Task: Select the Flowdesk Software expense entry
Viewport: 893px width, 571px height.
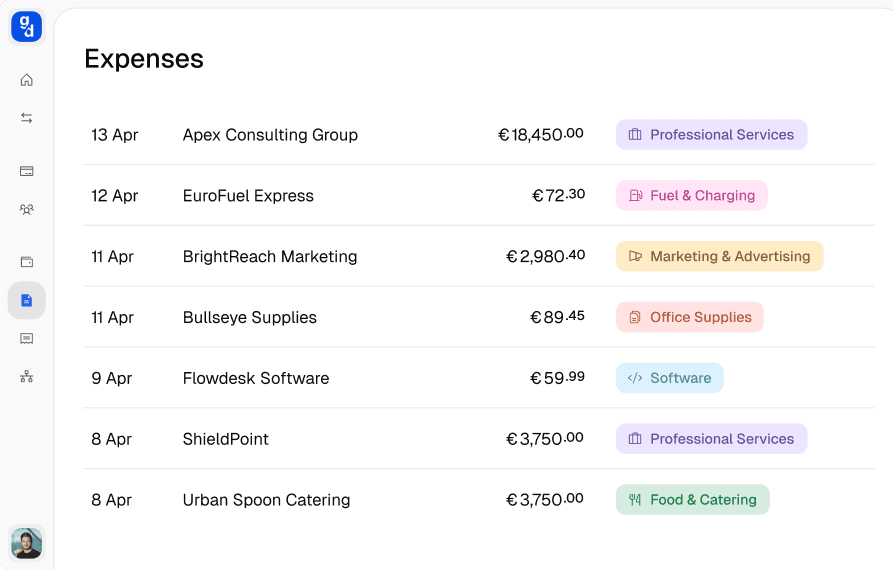Action: (x=256, y=378)
